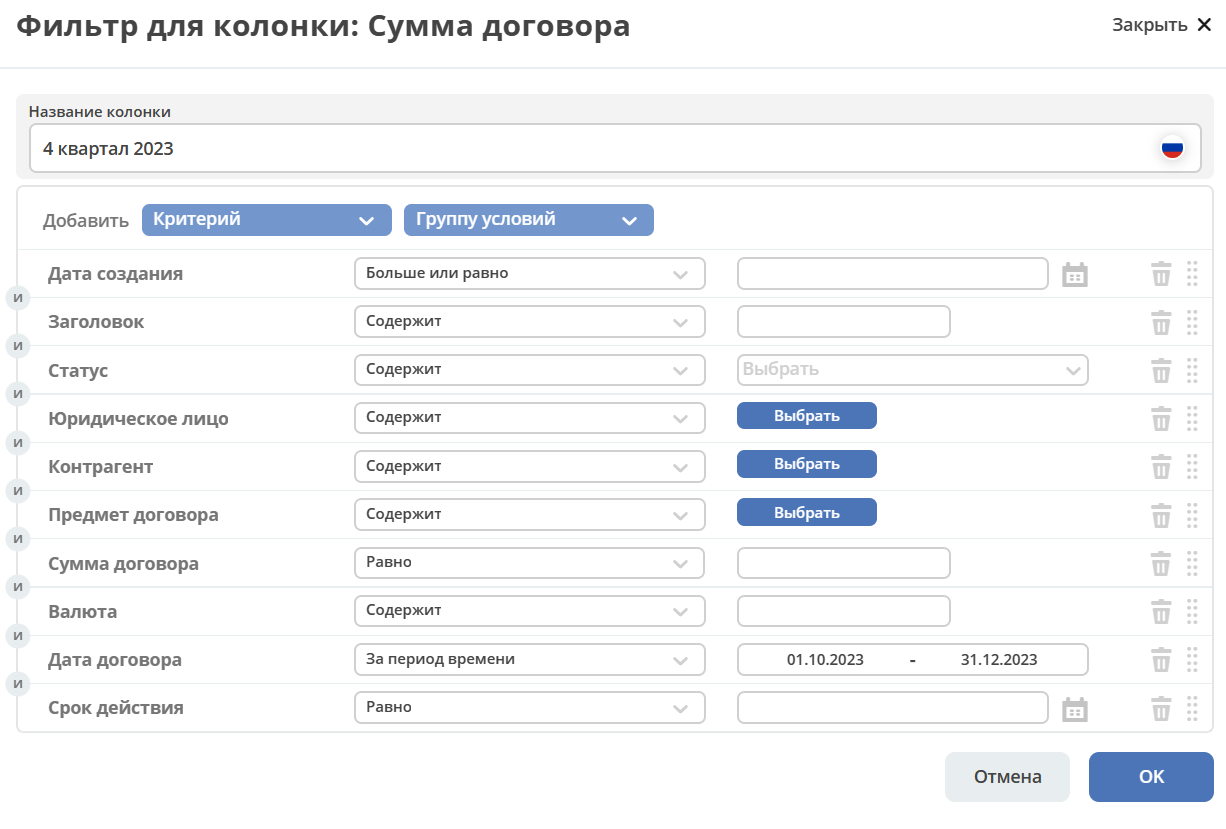
Task: Toggle the И operator between Юридическое лицо and Контрагент
Action: tap(18, 442)
